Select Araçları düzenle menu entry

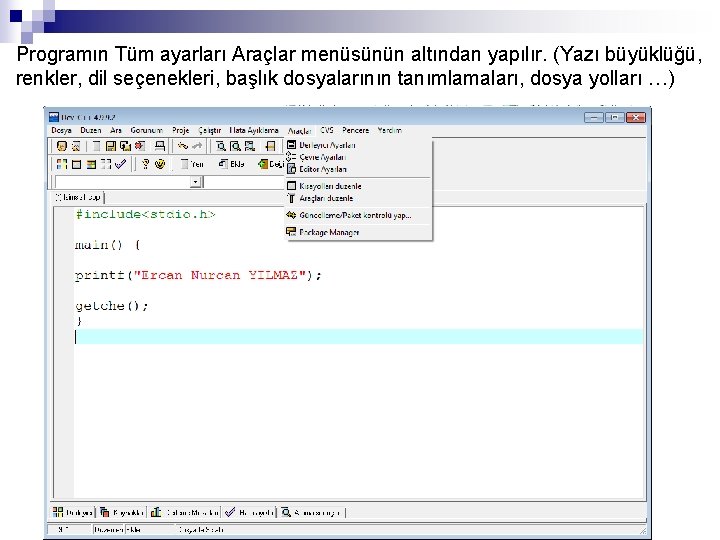pyautogui.click(x=358, y=198)
